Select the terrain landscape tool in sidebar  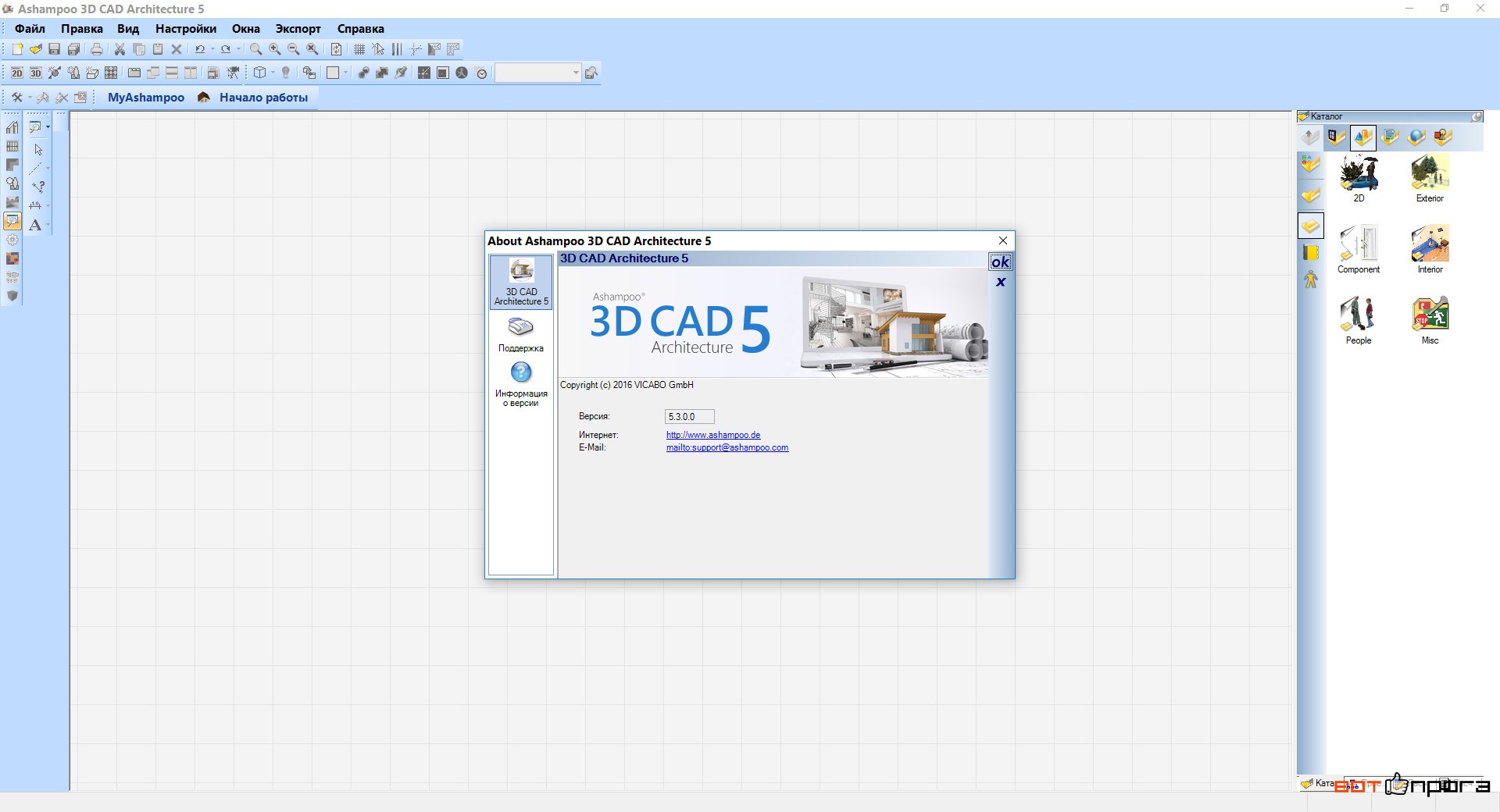[12, 202]
